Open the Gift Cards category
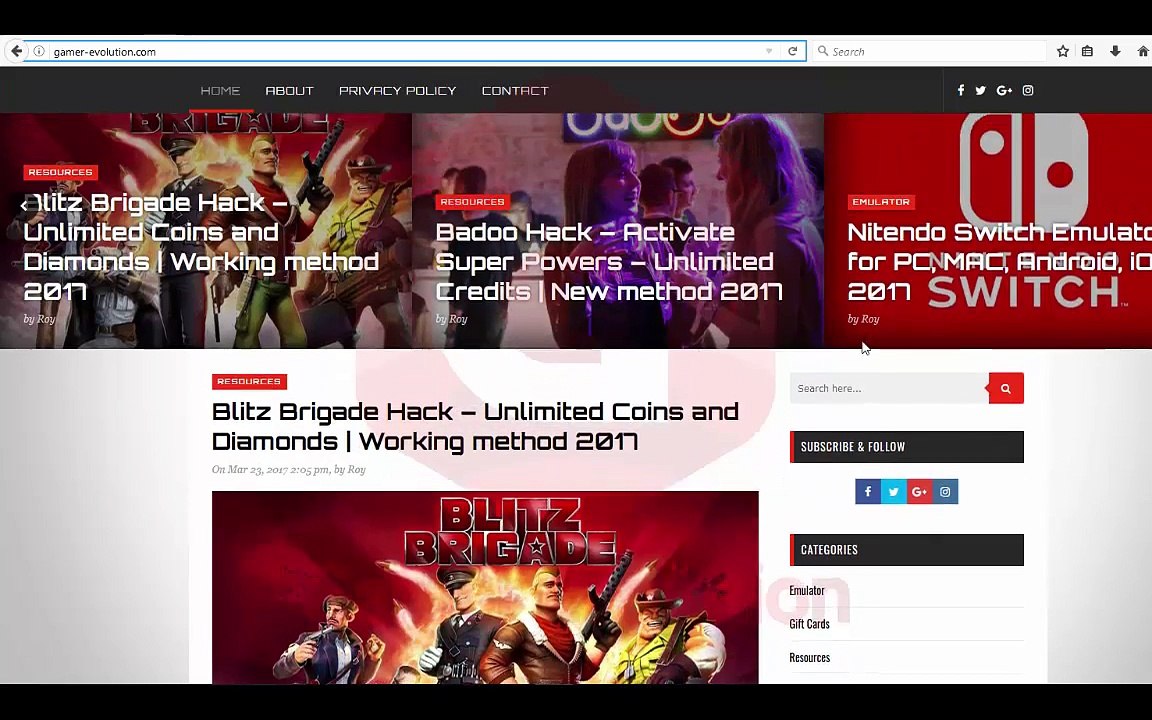 click(809, 624)
